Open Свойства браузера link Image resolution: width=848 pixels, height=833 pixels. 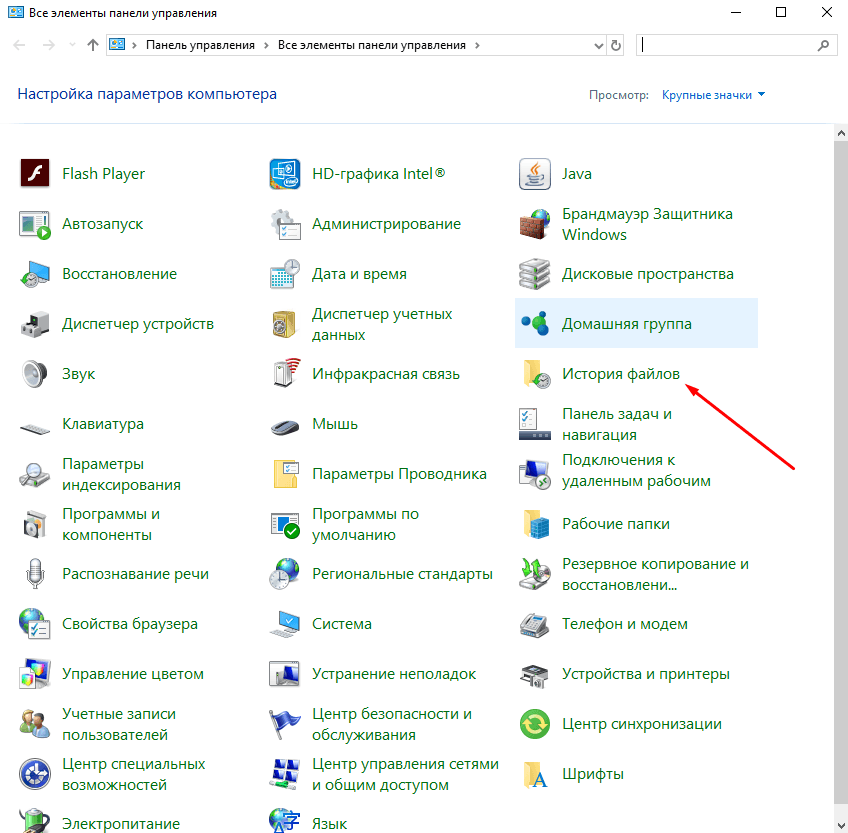click(130, 624)
